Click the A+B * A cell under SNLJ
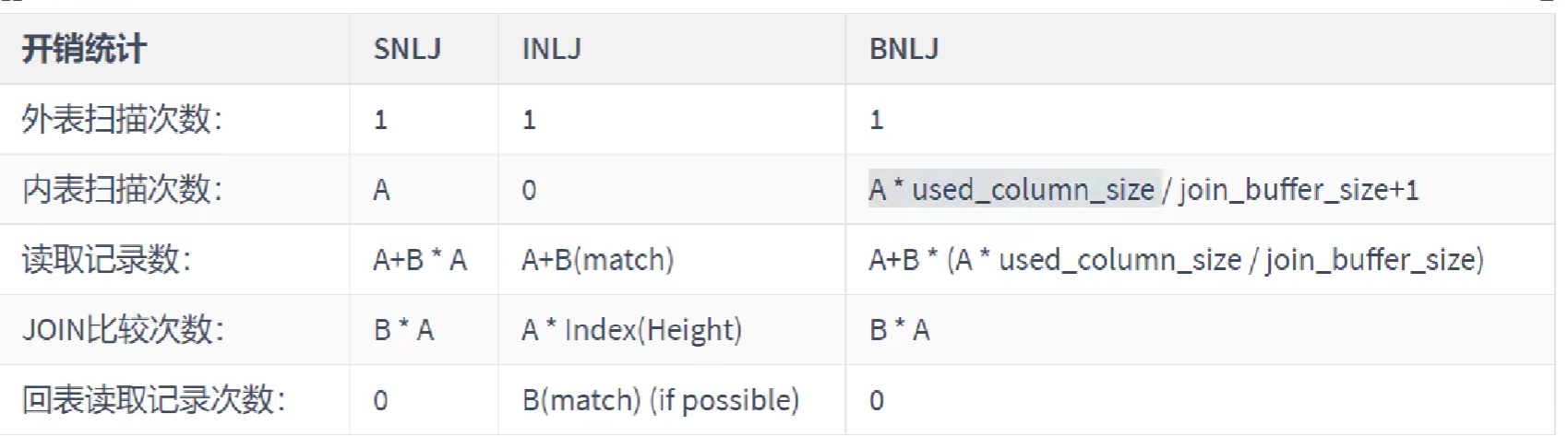 click(x=420, y=260)
